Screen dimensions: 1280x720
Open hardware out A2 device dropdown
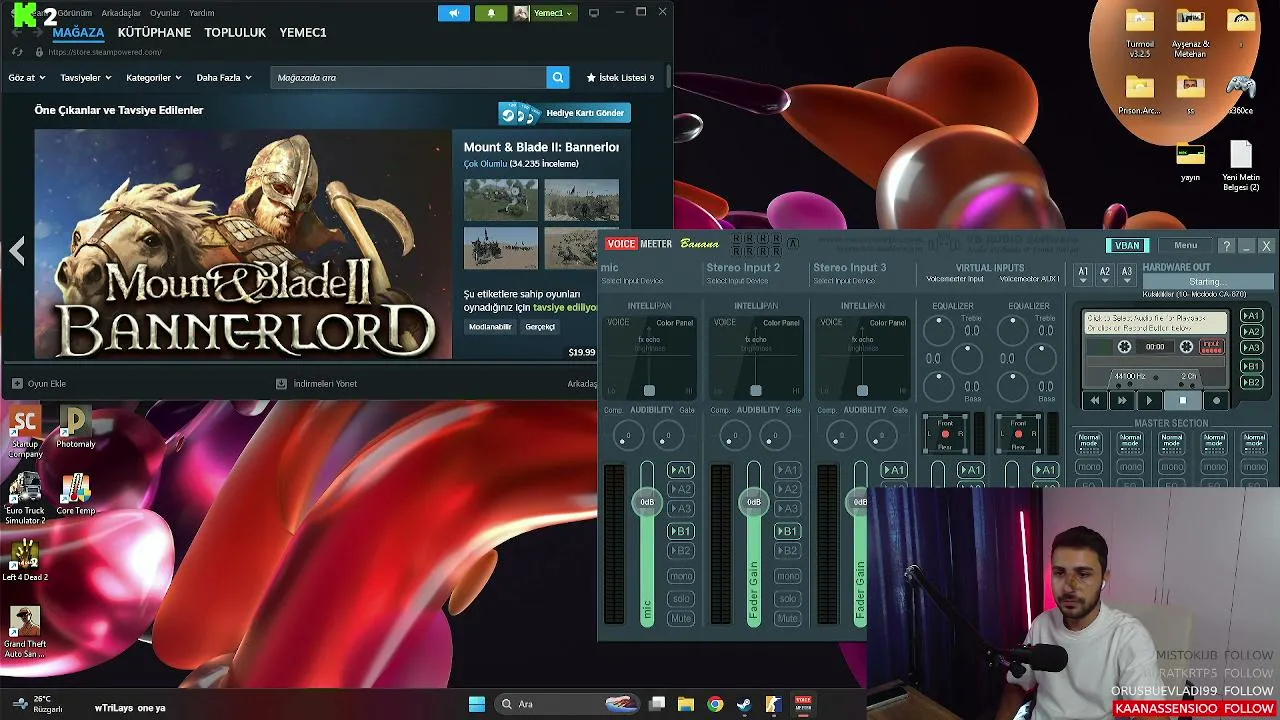tap(1105, 274)
